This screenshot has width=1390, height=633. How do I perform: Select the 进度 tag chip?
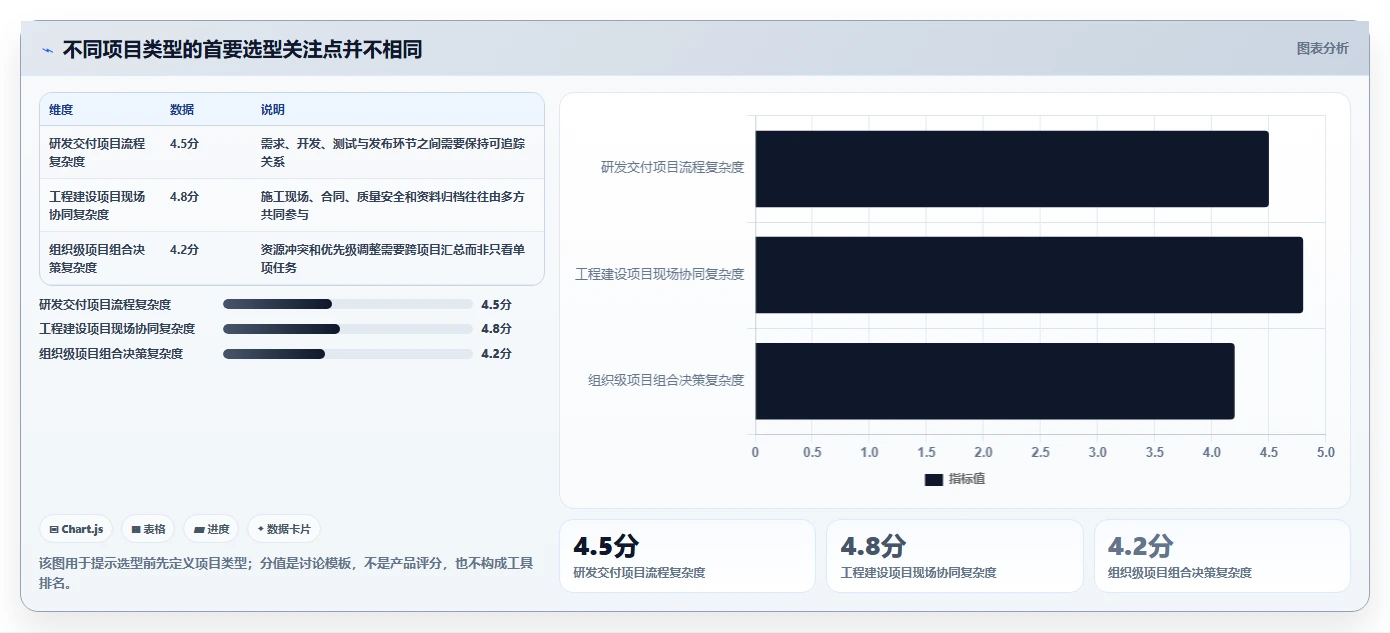point(211,529)
